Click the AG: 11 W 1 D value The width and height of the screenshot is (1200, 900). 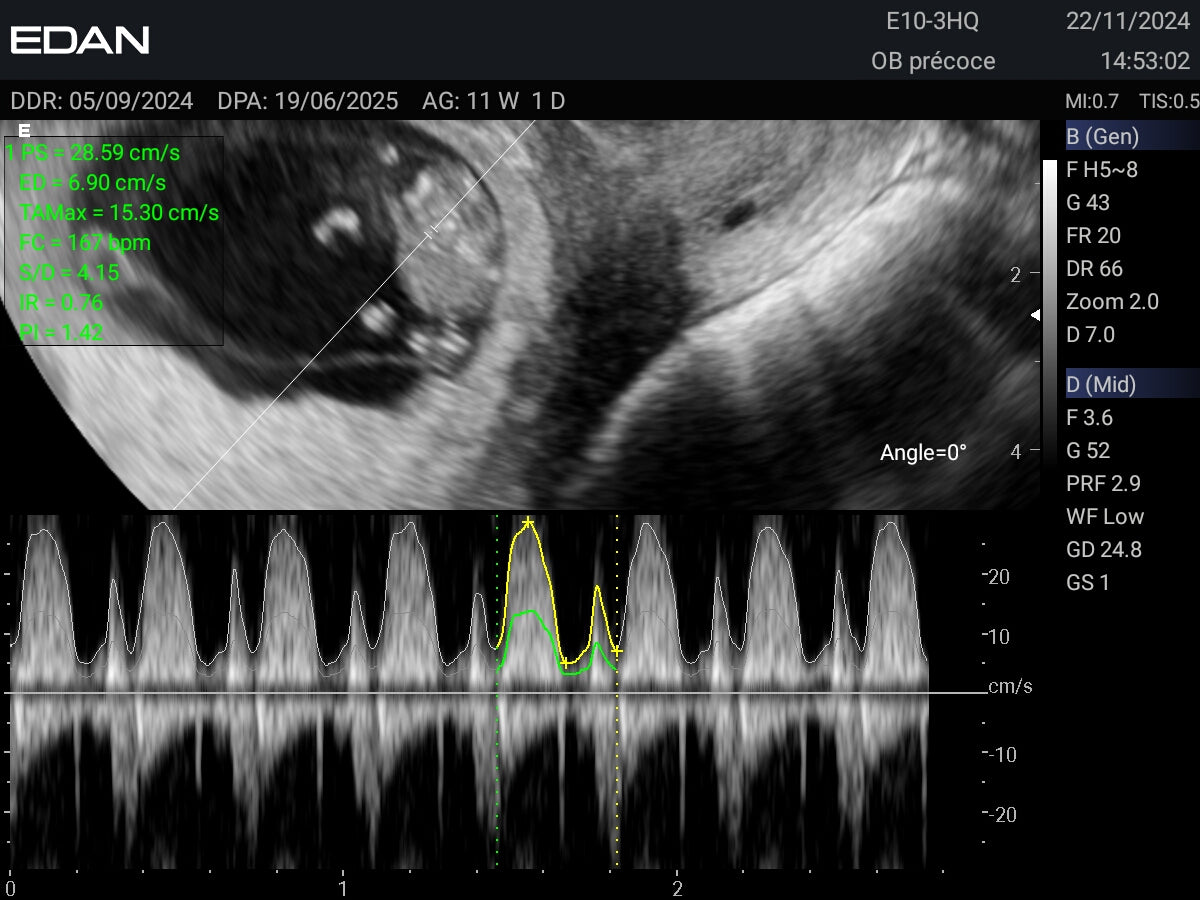494,101
